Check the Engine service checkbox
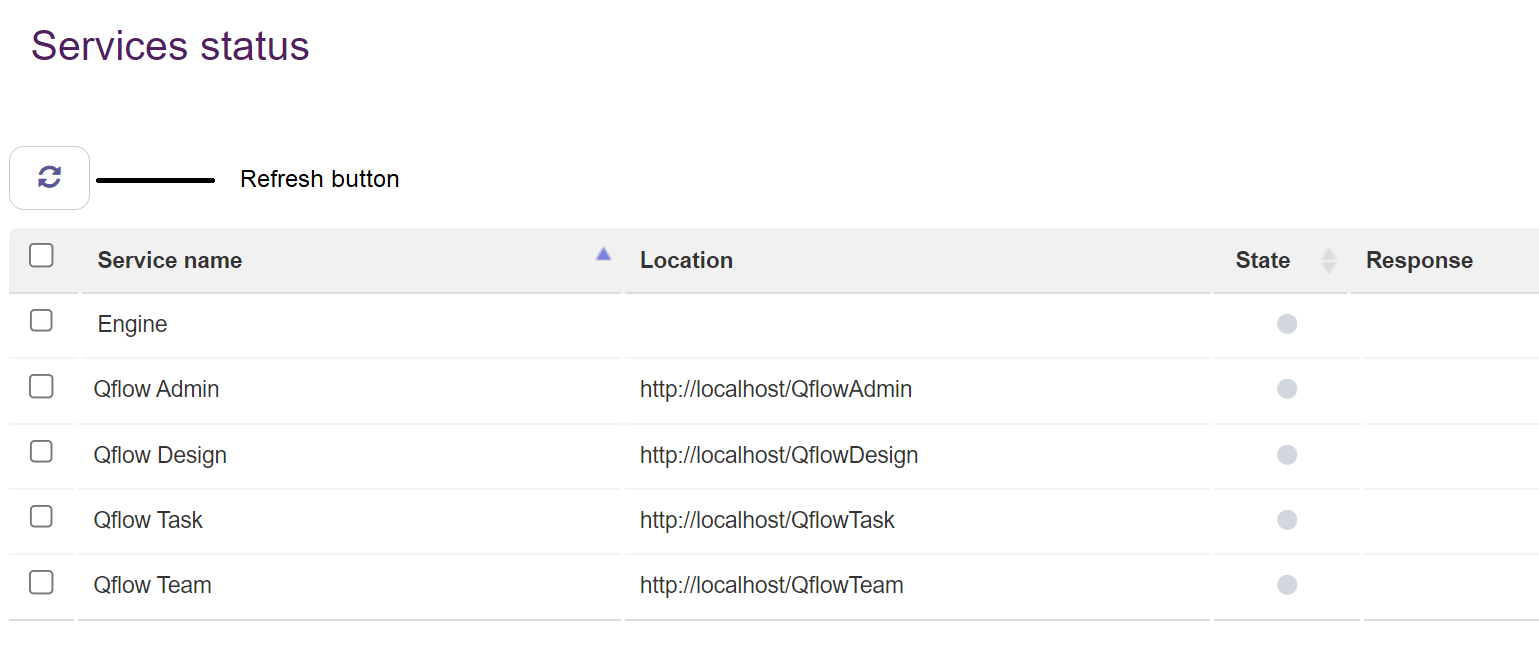 click(x=41, y=320)
